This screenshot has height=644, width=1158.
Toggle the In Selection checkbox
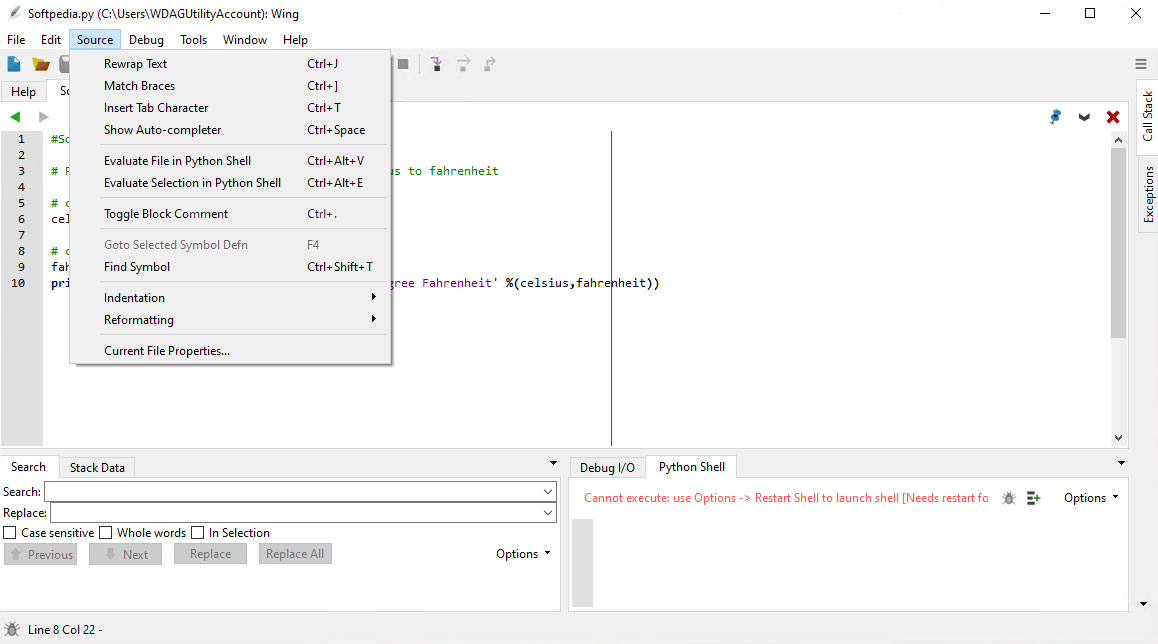(x=197, y=532)
